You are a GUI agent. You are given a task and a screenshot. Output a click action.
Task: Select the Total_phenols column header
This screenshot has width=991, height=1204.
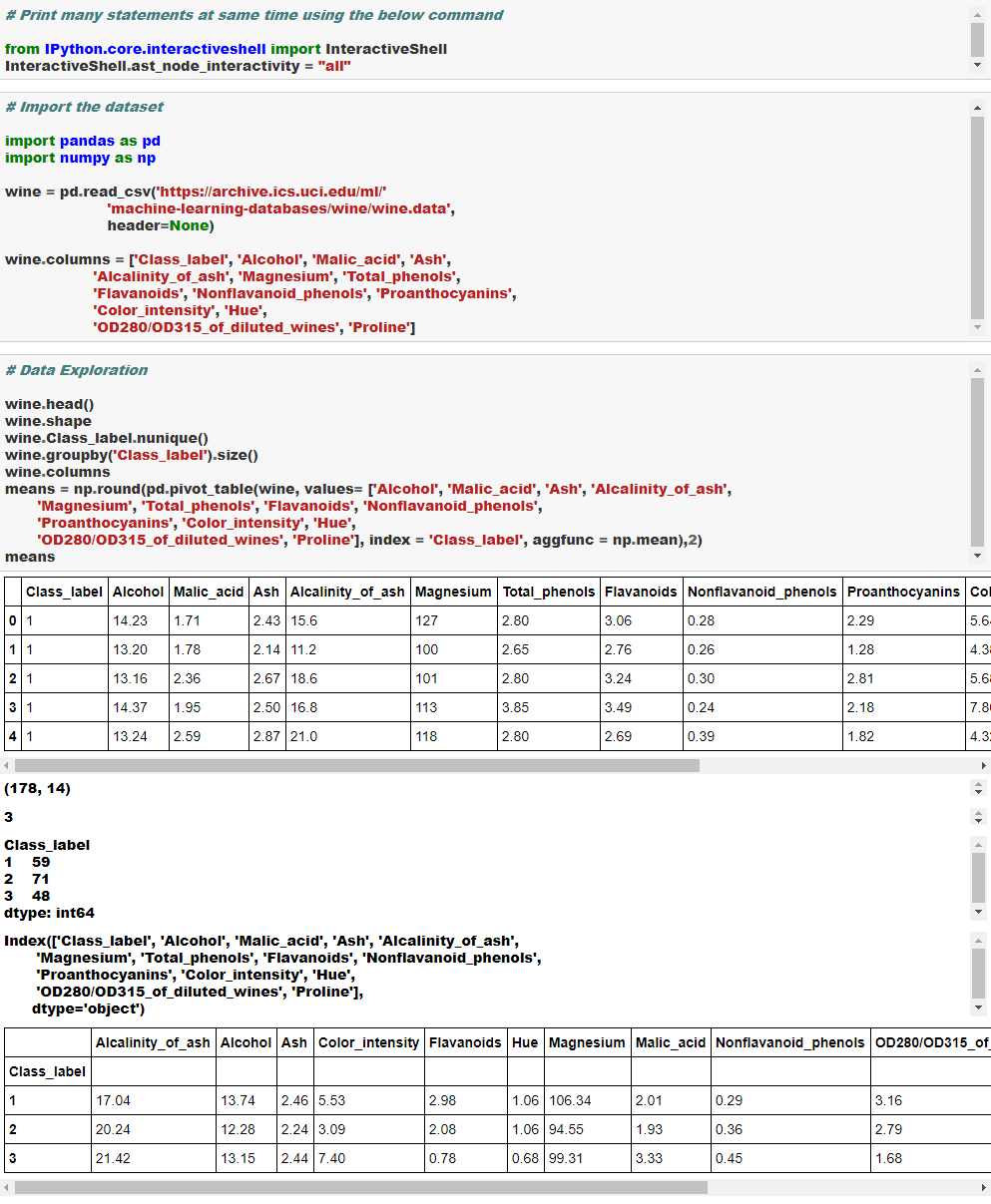549,592
